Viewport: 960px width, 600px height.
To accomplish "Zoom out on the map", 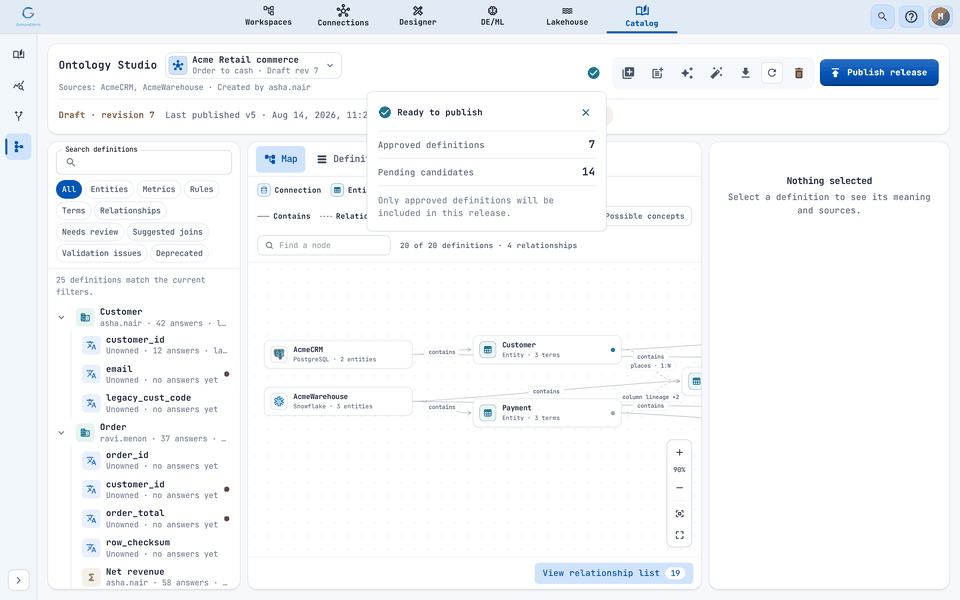I will pos(679,488).
